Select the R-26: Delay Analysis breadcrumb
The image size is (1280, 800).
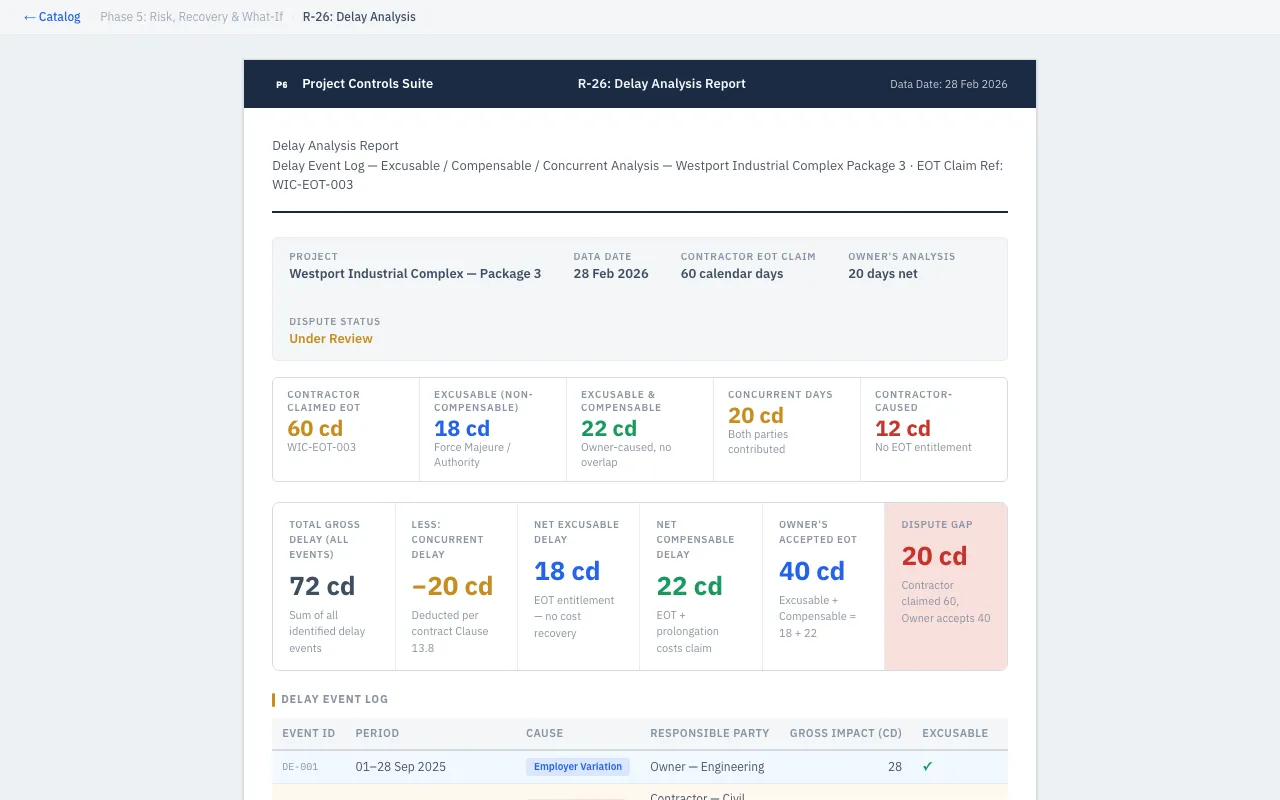[359, 17]
